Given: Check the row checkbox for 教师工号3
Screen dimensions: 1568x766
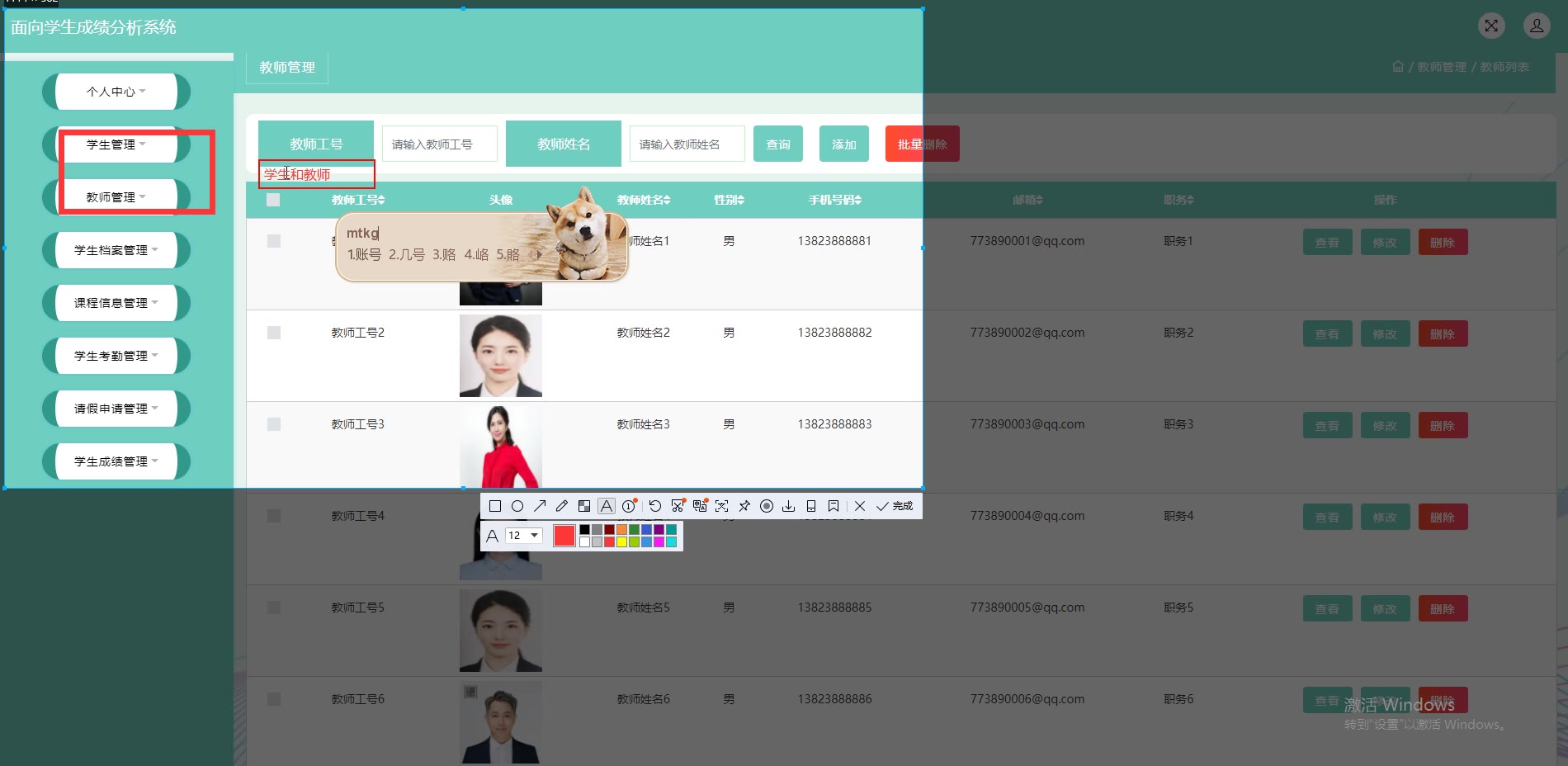Looking at the screenshot, I should point(274,424).
